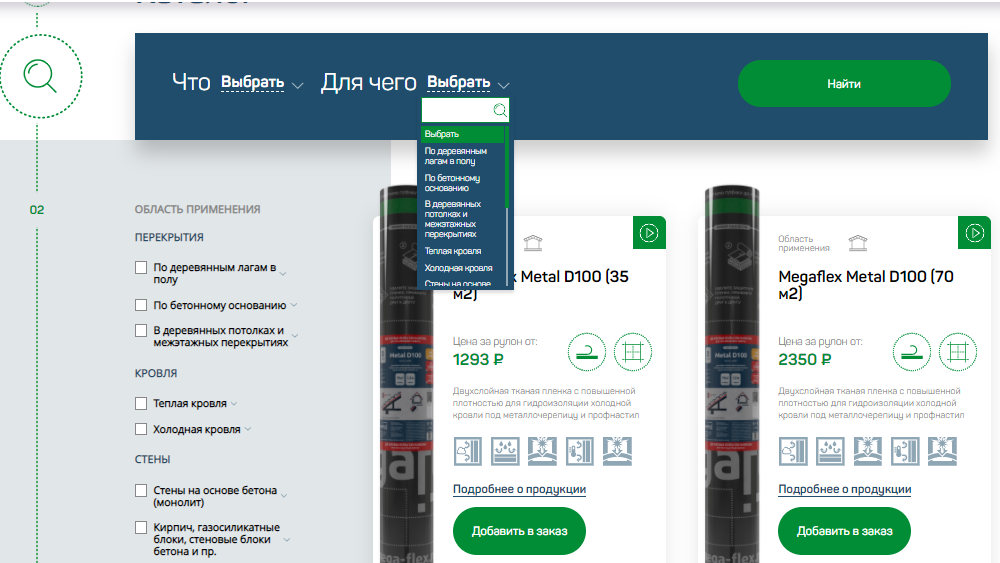The width and height of the screenshot is (1000, 563).
Task: Click product roll image of 70 м2 card
Action: click(x=732, y=374)
